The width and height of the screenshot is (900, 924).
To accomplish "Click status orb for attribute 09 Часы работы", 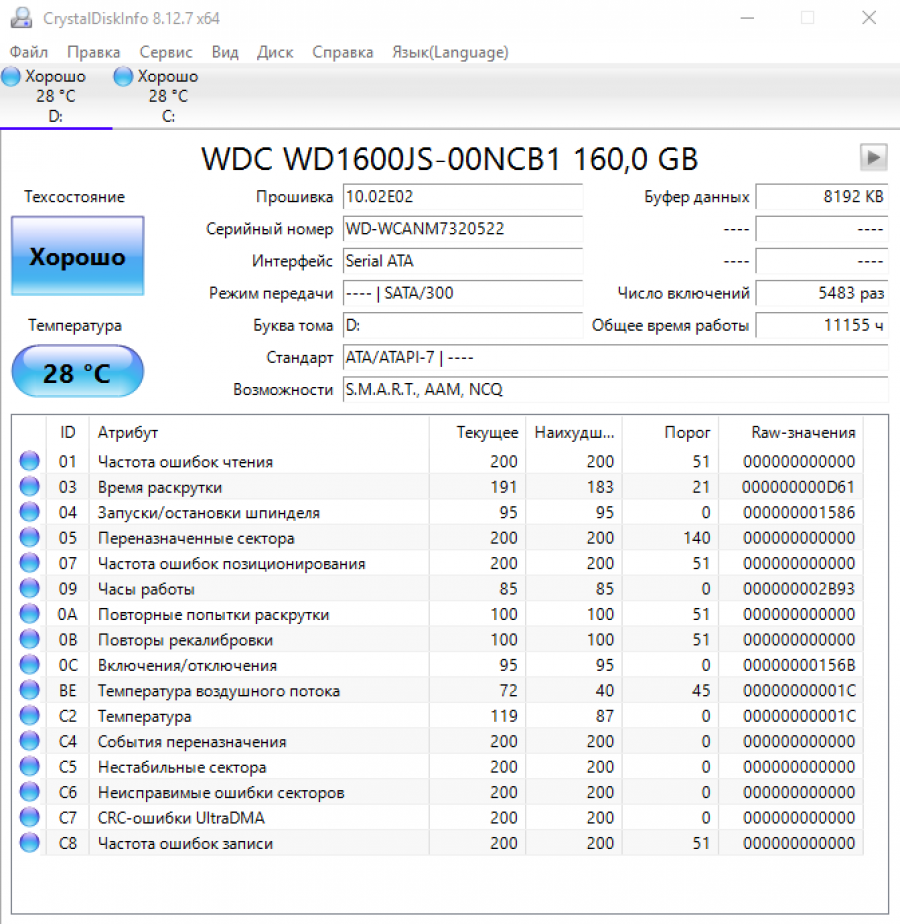I will point(30,589).
